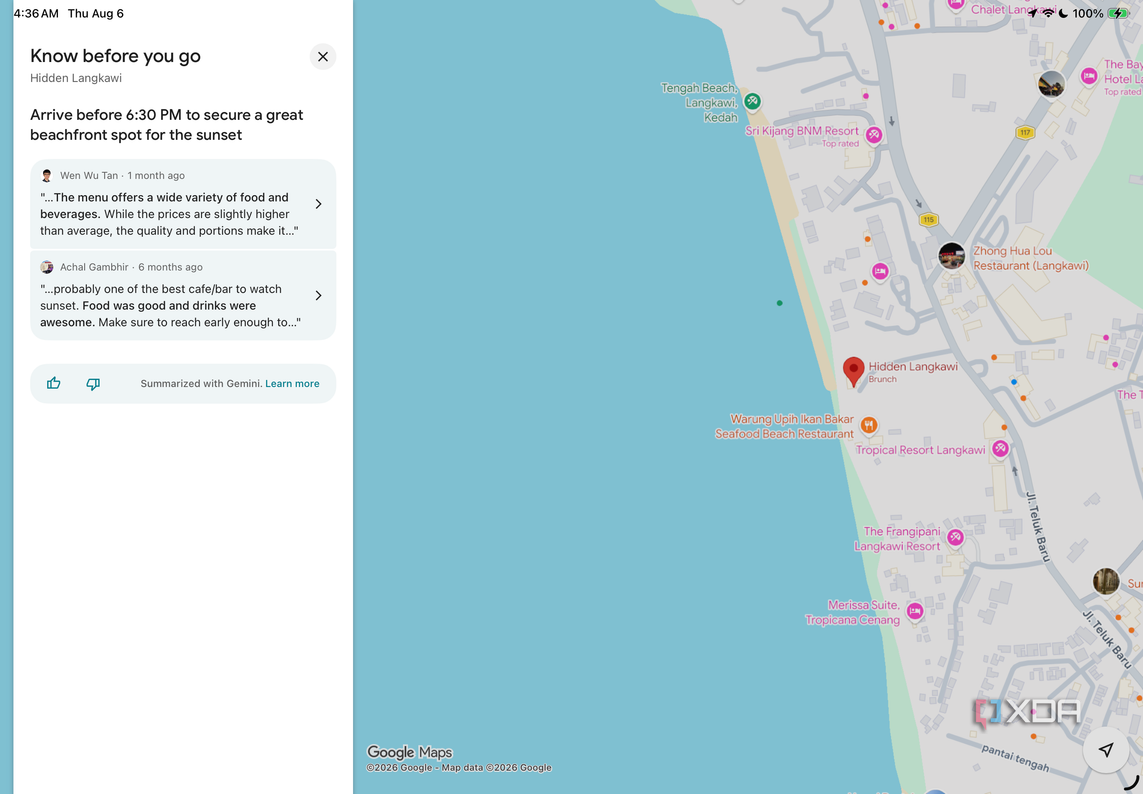Click Google Maps logo on map
Viewport: 1143px width, 794px height.
409,752
